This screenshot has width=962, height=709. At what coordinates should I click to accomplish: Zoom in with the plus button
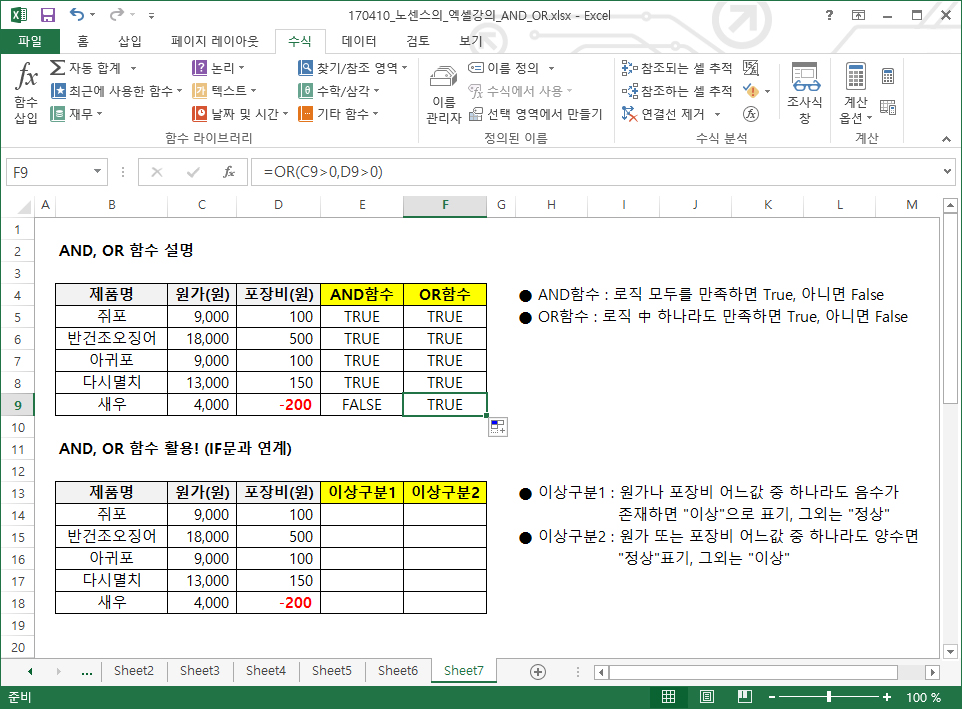(x=887, y=697)
